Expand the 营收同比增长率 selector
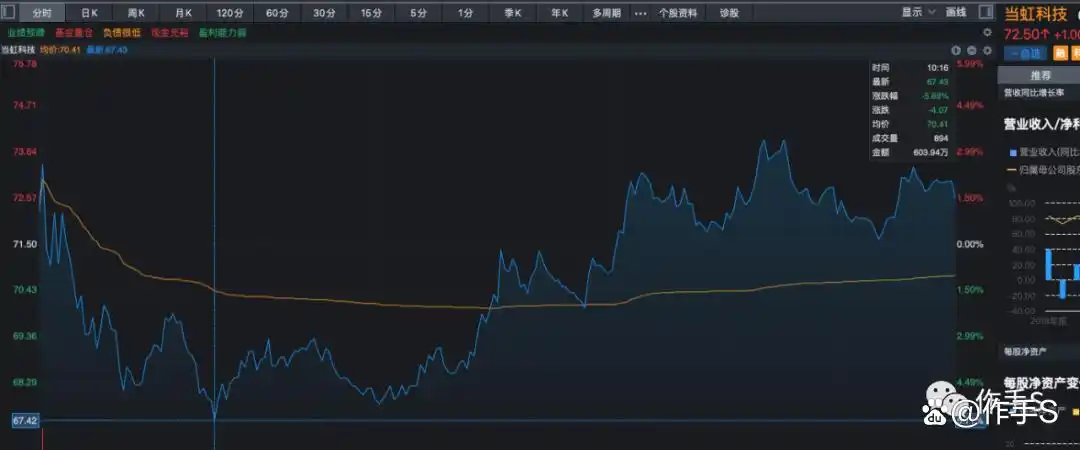Image resolution: width=1080 pixels, height=450 pixels. tap(1040, 93)
